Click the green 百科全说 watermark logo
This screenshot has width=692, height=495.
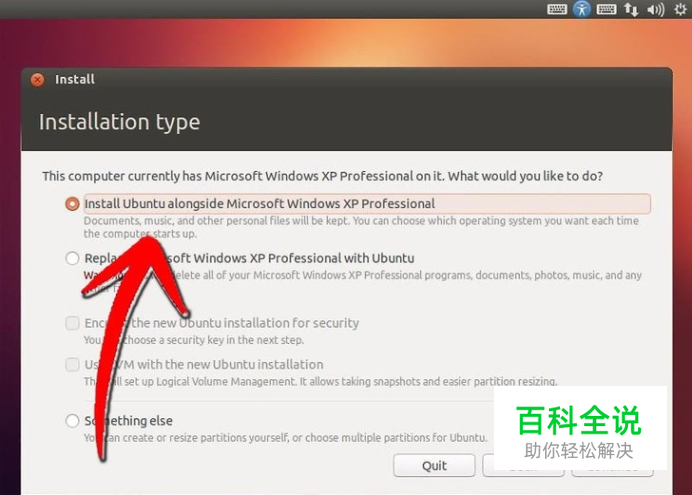[579, 420]
